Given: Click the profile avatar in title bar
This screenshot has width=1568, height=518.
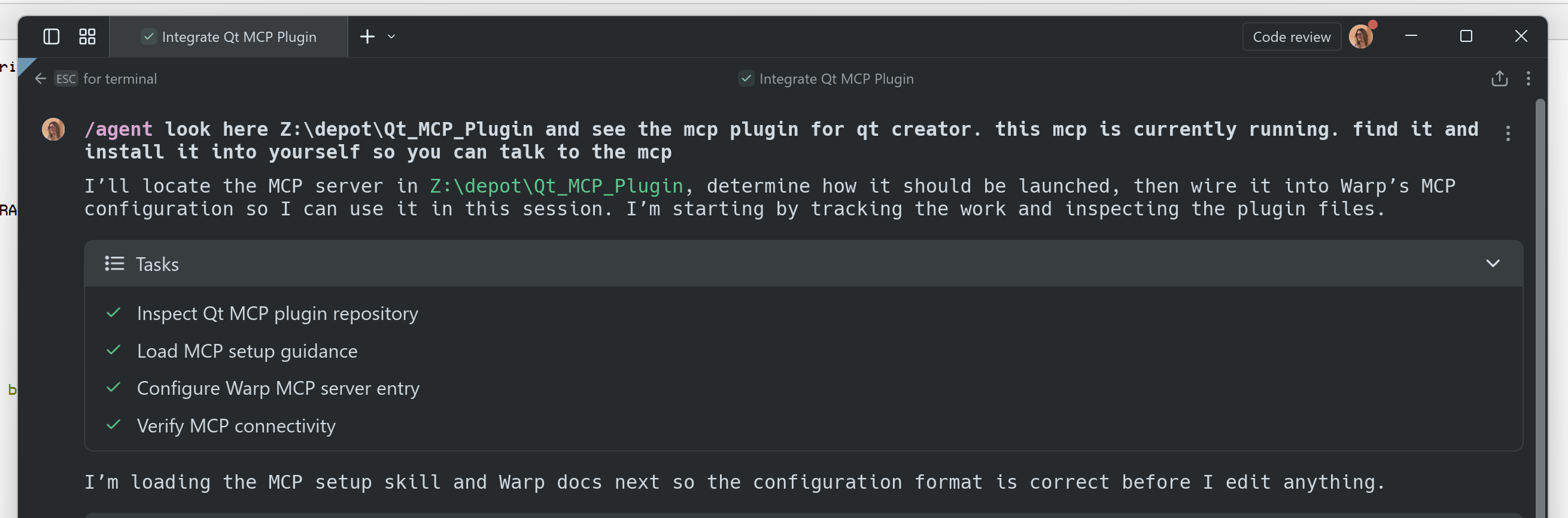Looking at the screenshot, I should (x=1360, y=37).
